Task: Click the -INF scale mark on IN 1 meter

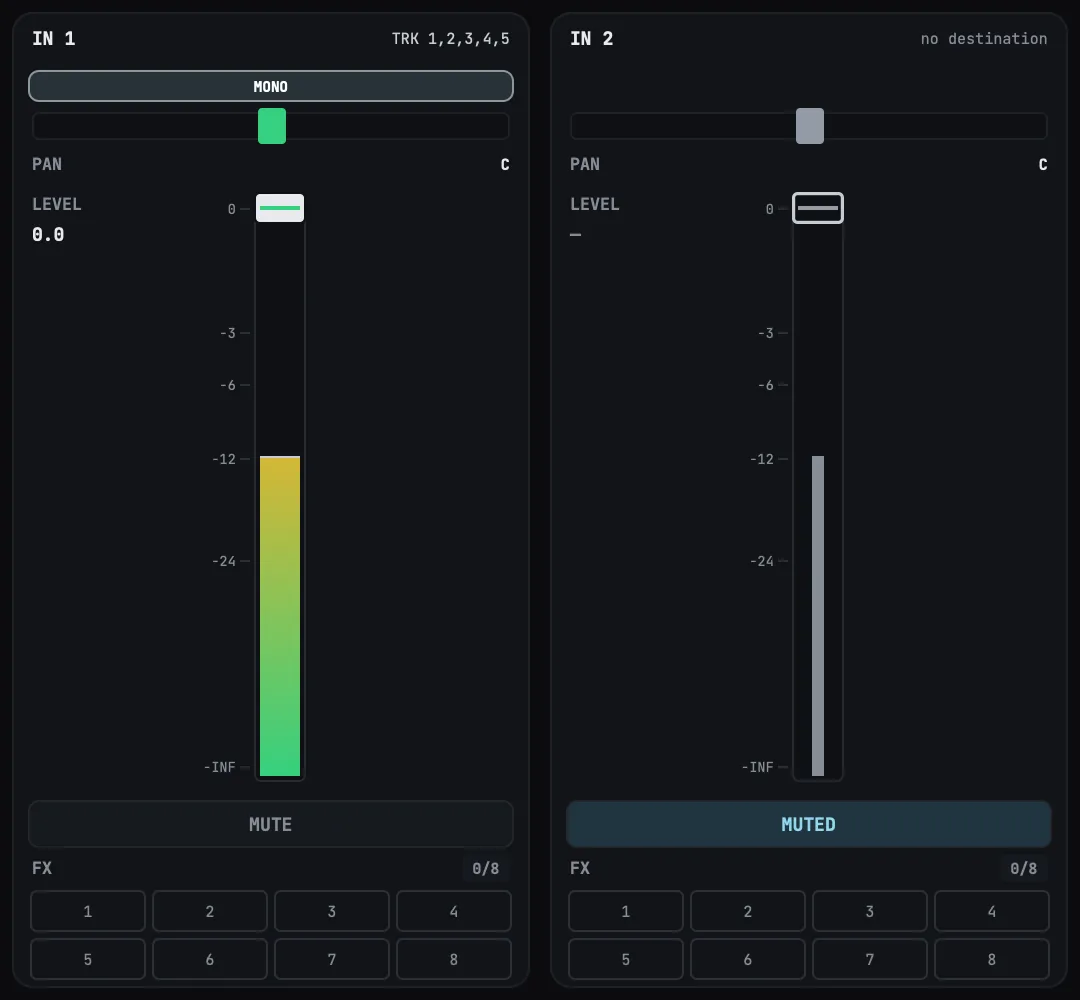Action: click(x=220, y=767)
